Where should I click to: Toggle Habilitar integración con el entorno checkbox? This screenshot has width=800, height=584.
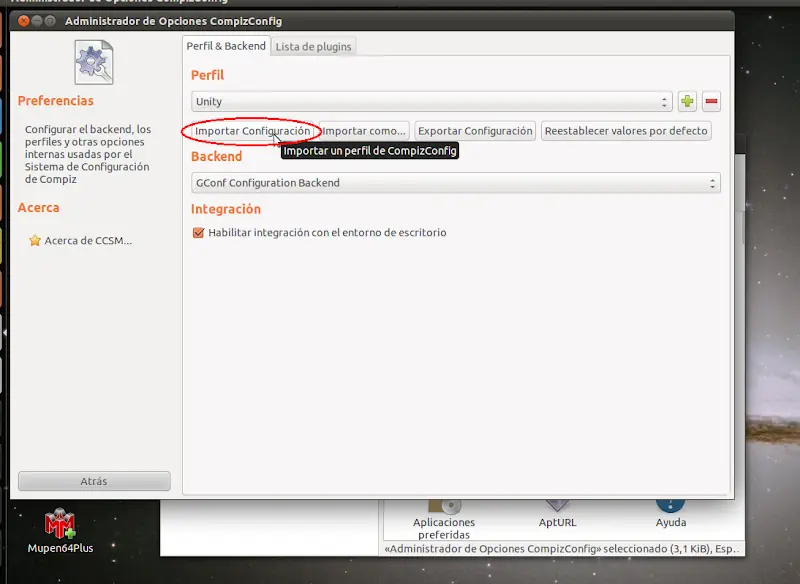click(198, 233)
